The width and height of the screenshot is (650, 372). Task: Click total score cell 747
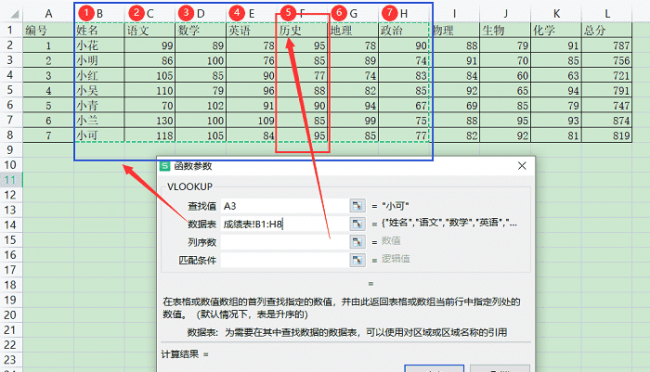pos(607,105)
